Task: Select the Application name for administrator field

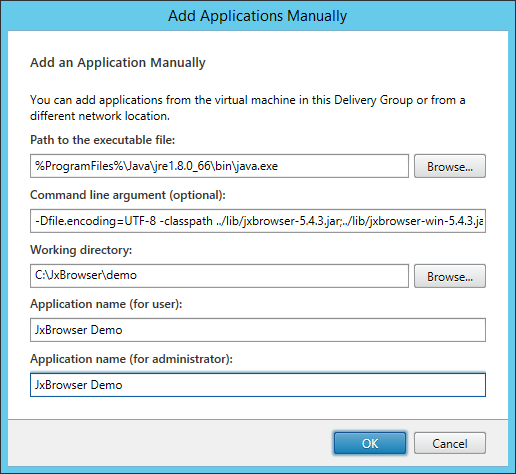Action: tap(258, 385)
